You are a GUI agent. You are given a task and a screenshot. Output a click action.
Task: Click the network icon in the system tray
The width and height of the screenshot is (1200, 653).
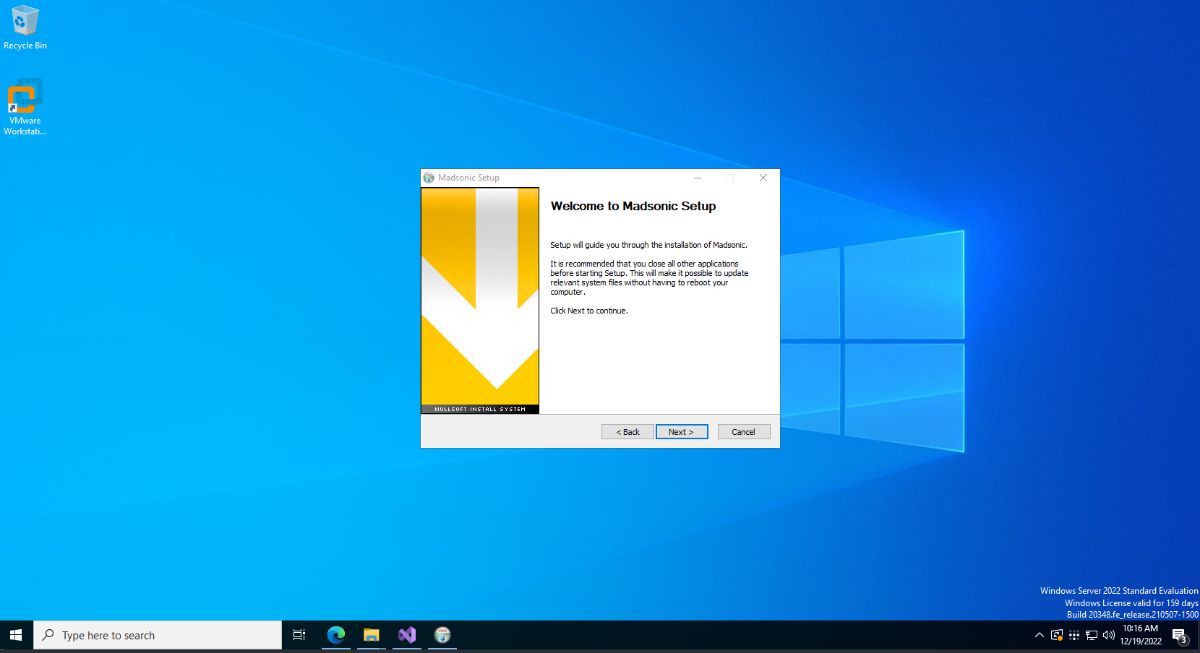coord(1090,635)
